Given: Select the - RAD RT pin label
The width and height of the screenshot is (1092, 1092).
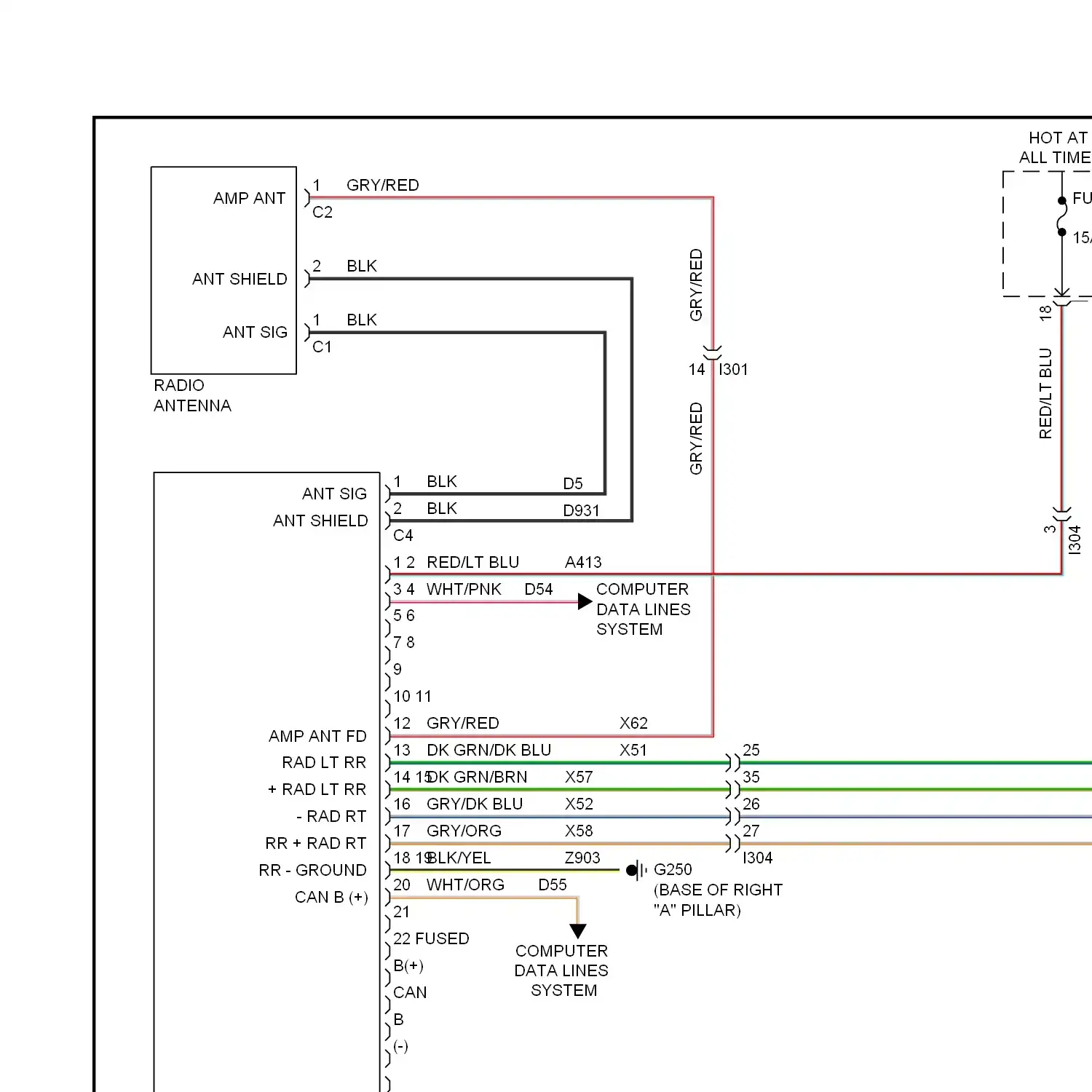Looking at the screenshot, I should tap(331, 816).
